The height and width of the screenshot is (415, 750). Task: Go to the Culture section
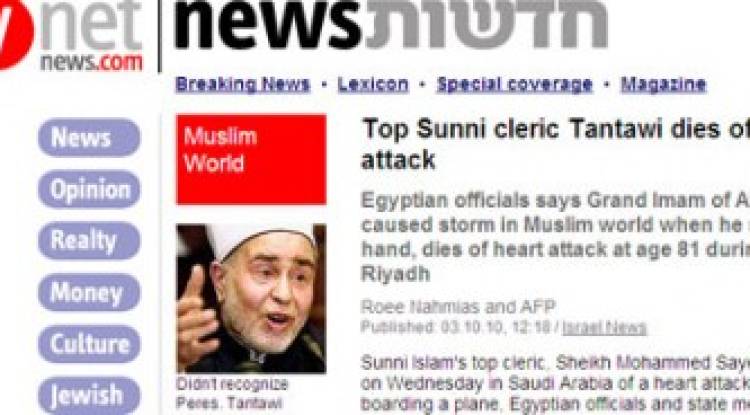click(x=89, y=344)
